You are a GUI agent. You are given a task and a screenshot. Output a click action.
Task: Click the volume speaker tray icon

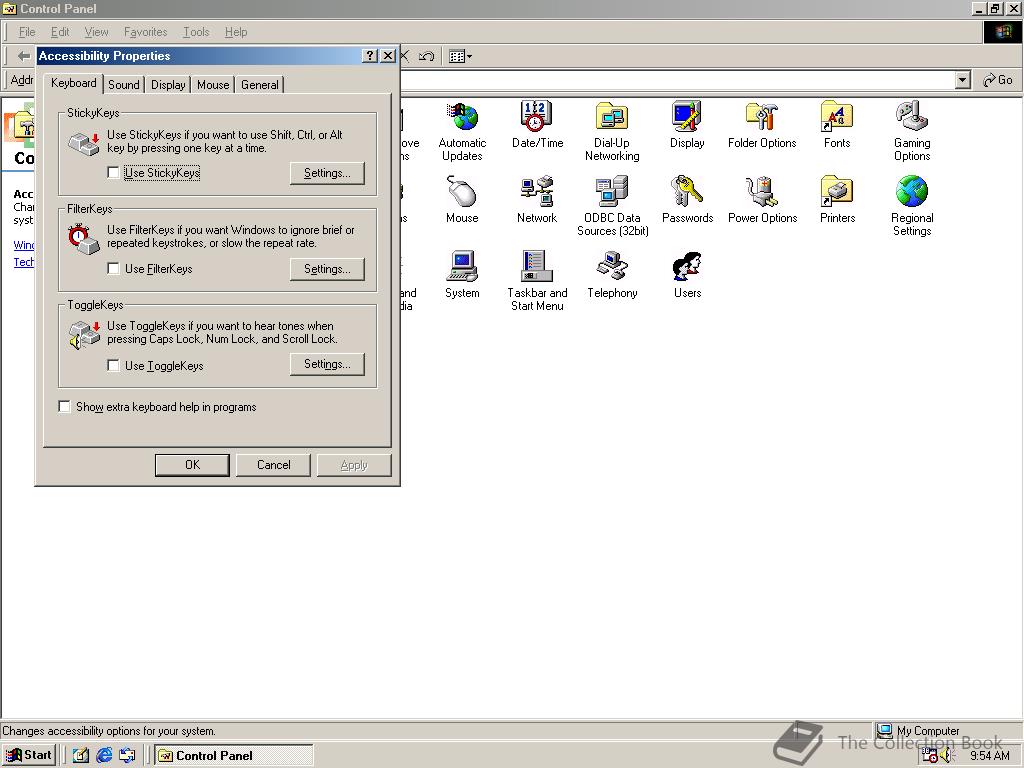[x=948, y=756]
